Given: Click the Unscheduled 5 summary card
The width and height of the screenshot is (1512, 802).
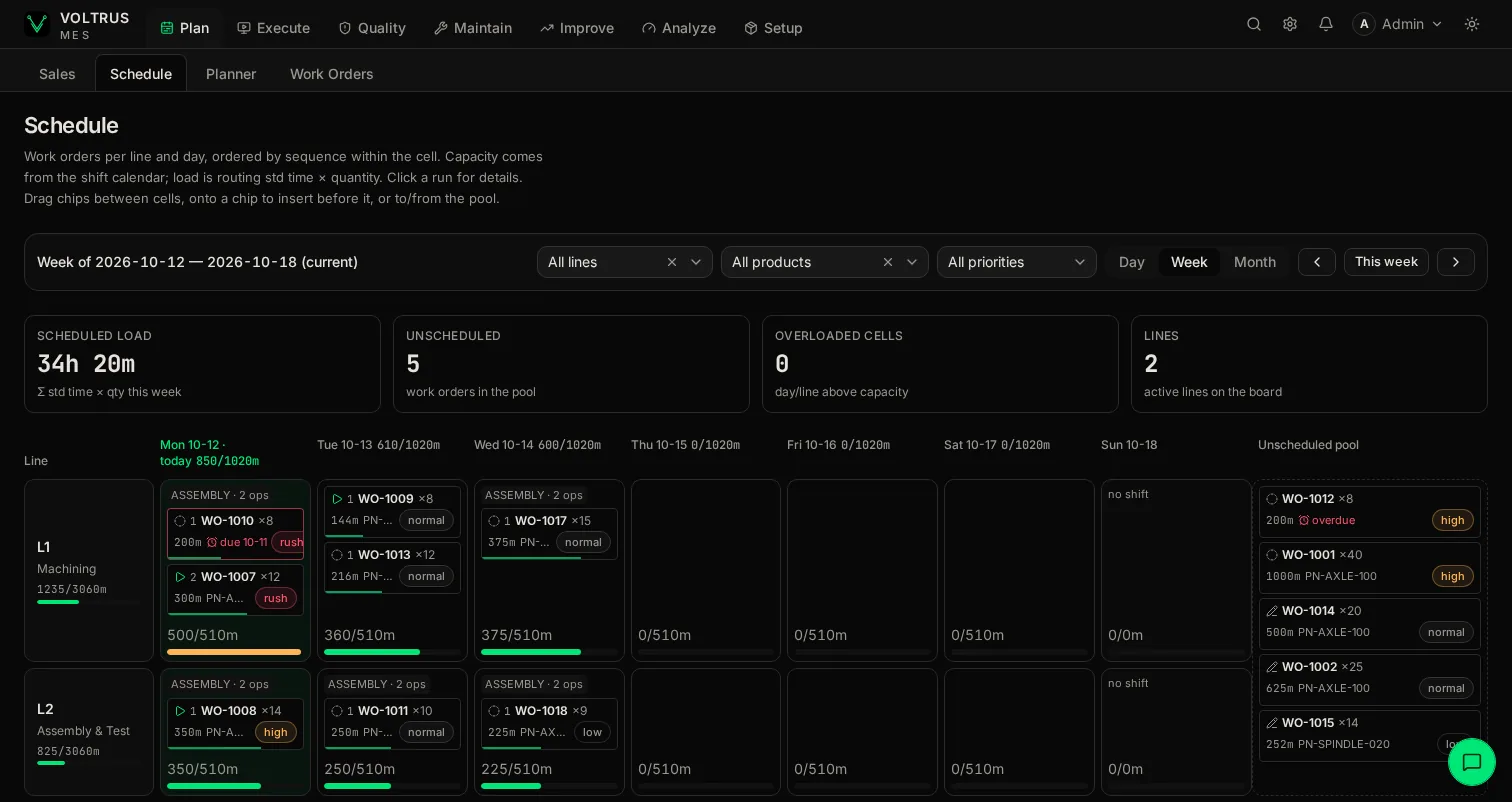Looking at the screenshot, I should tap(571, 364).
